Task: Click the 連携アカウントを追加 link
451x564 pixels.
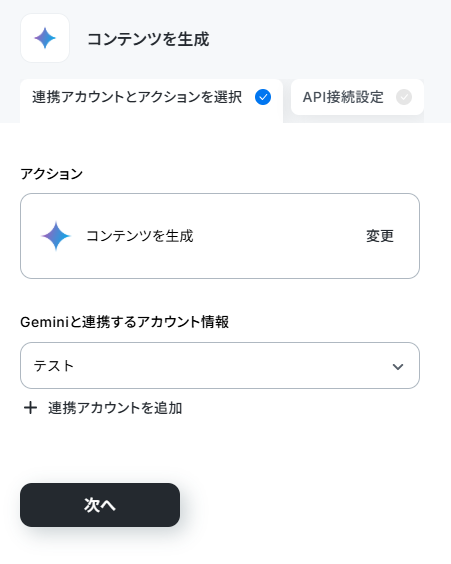Action: [x=115, y=408]
